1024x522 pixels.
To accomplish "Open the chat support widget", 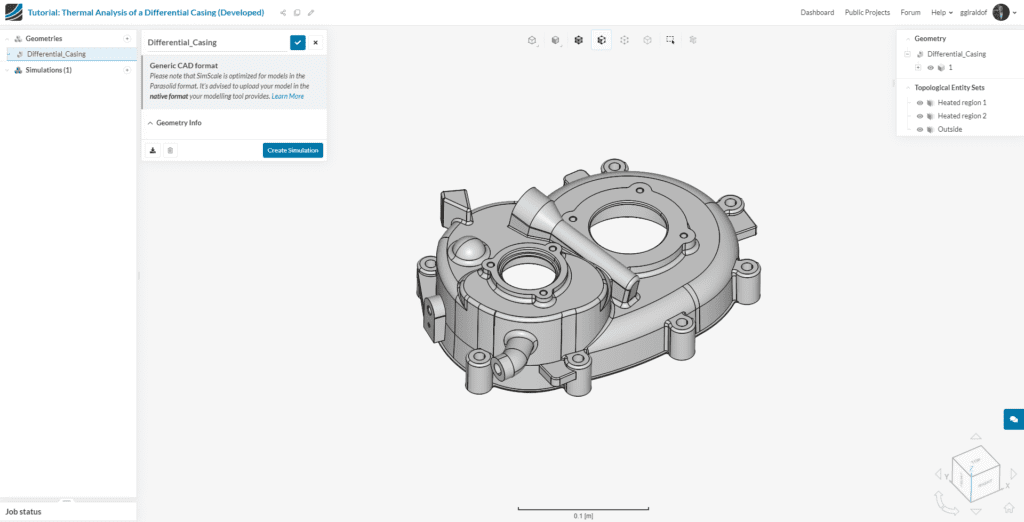I will click(1013, 419).
